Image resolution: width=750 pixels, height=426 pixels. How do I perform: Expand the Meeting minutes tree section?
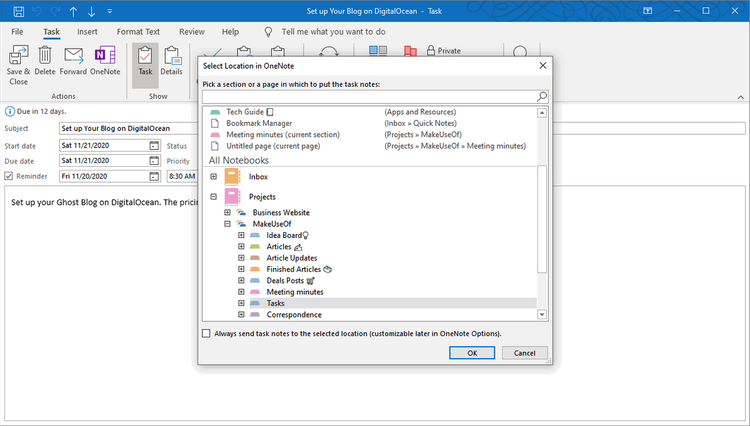241,292
